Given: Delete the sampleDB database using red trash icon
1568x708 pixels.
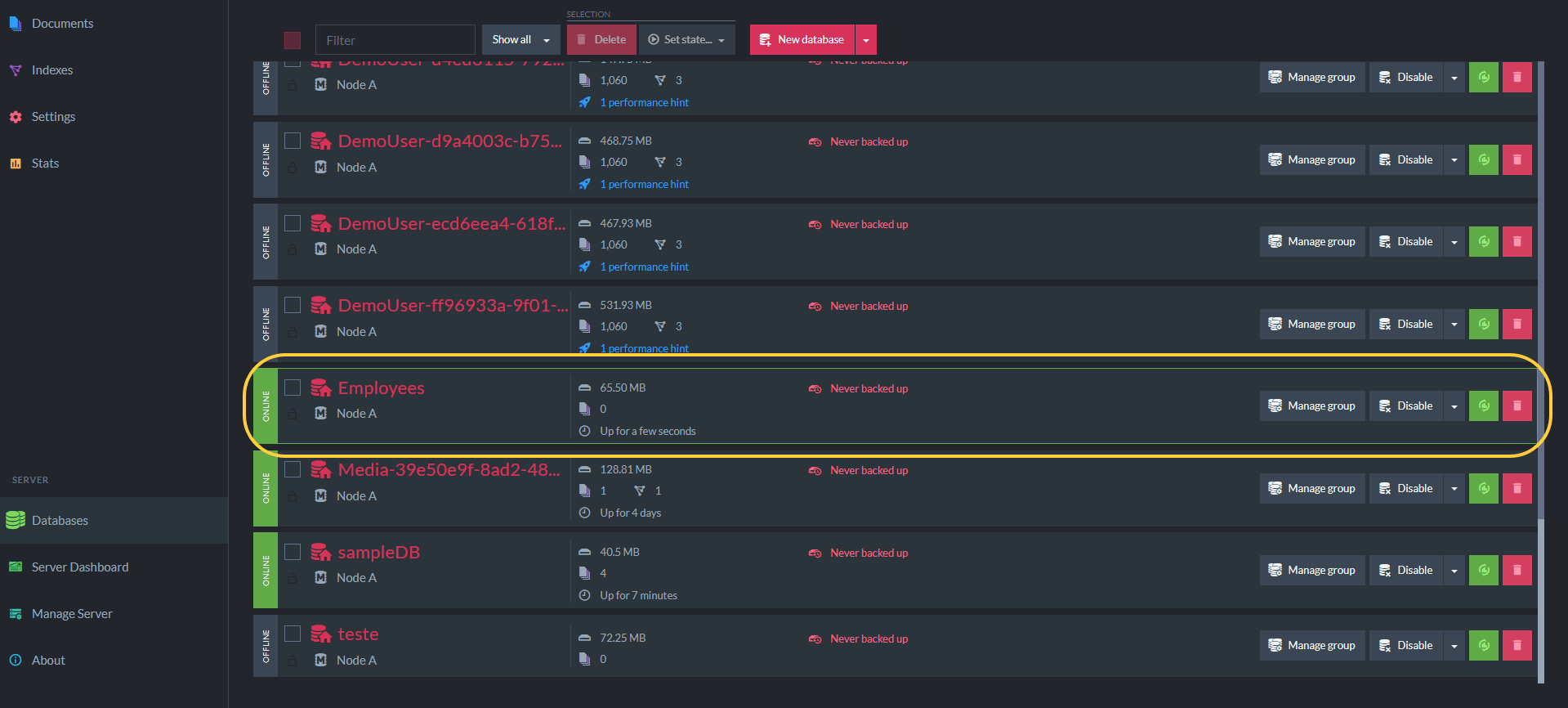Looking at the screenshot, I should (x=1517, y=571).
